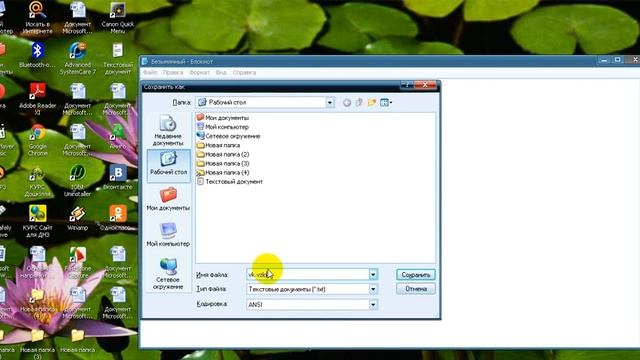Launch Advanced SystemCare 7 from the desktop

click(78, 59)
